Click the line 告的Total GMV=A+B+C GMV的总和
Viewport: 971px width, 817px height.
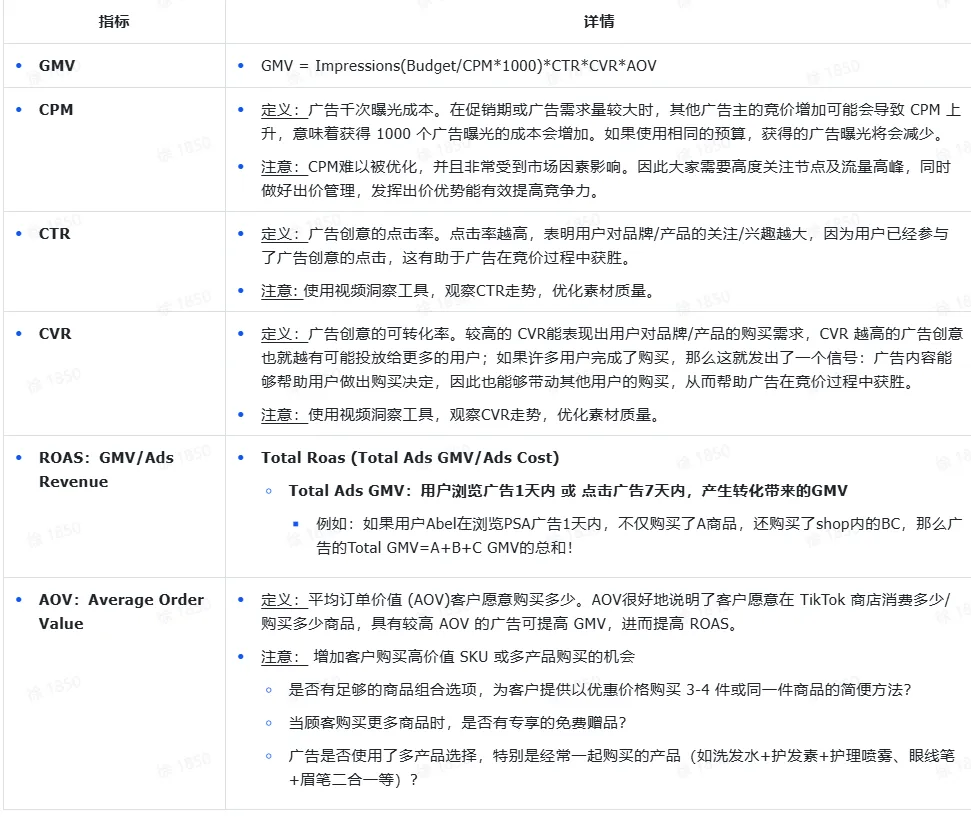point(444,548)
